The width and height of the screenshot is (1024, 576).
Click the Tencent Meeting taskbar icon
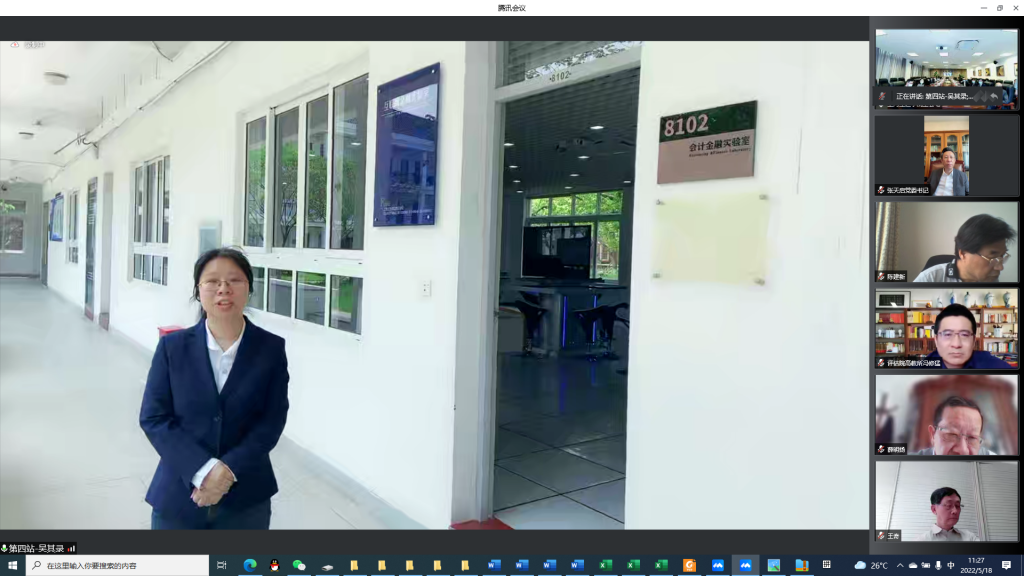tap(745, 566)
